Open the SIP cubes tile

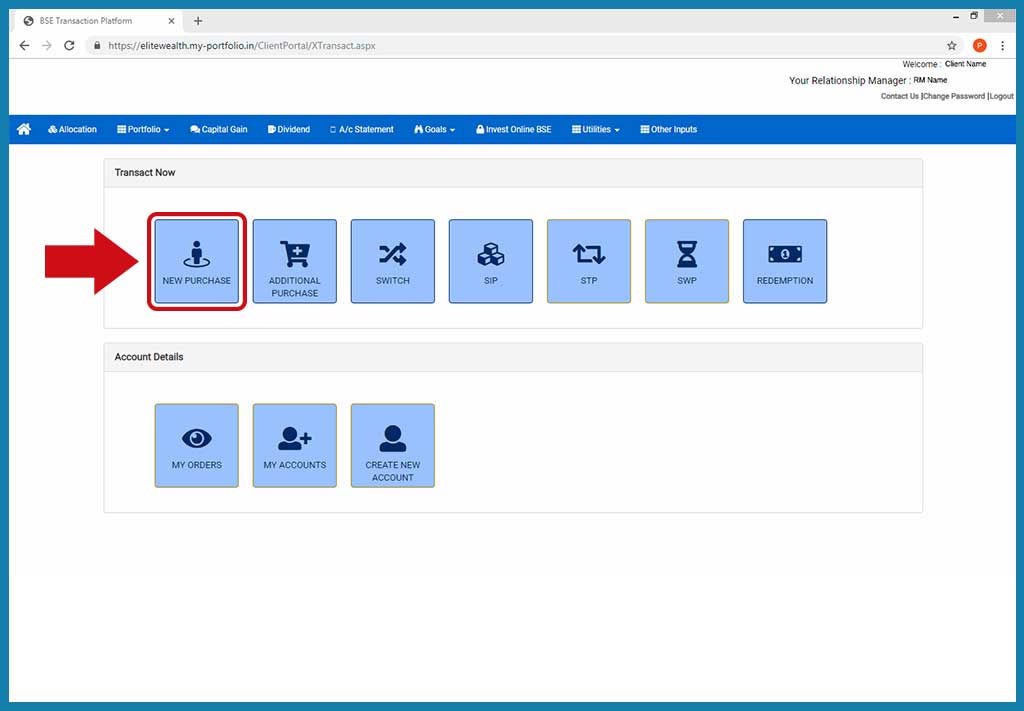490,261
